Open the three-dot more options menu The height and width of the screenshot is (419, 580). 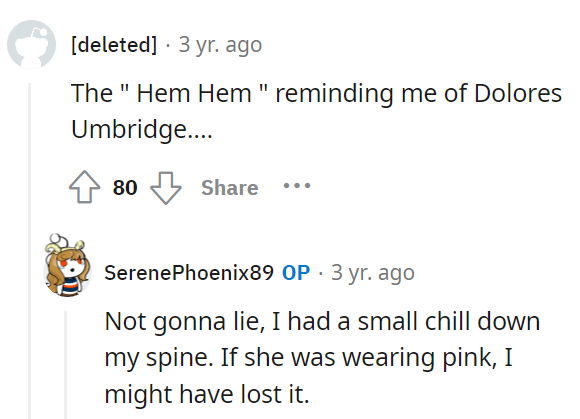[x=297, y=186]
